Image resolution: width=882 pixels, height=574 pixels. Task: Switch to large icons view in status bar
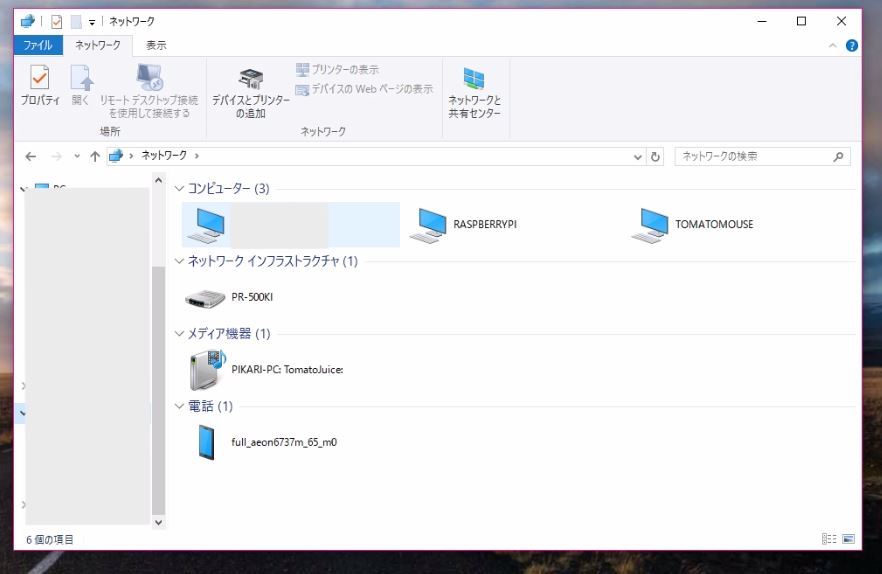(x=849, y=540)
